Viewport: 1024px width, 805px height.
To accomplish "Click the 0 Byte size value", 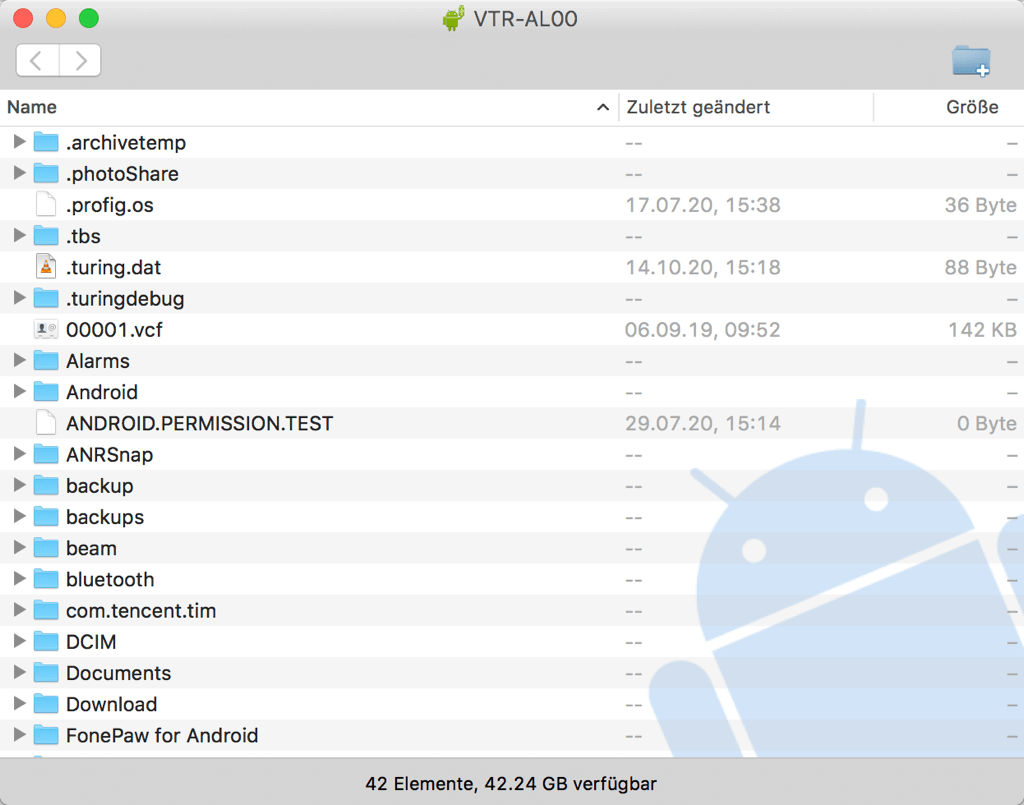I will pyautogui.click(x=987, y=423).
